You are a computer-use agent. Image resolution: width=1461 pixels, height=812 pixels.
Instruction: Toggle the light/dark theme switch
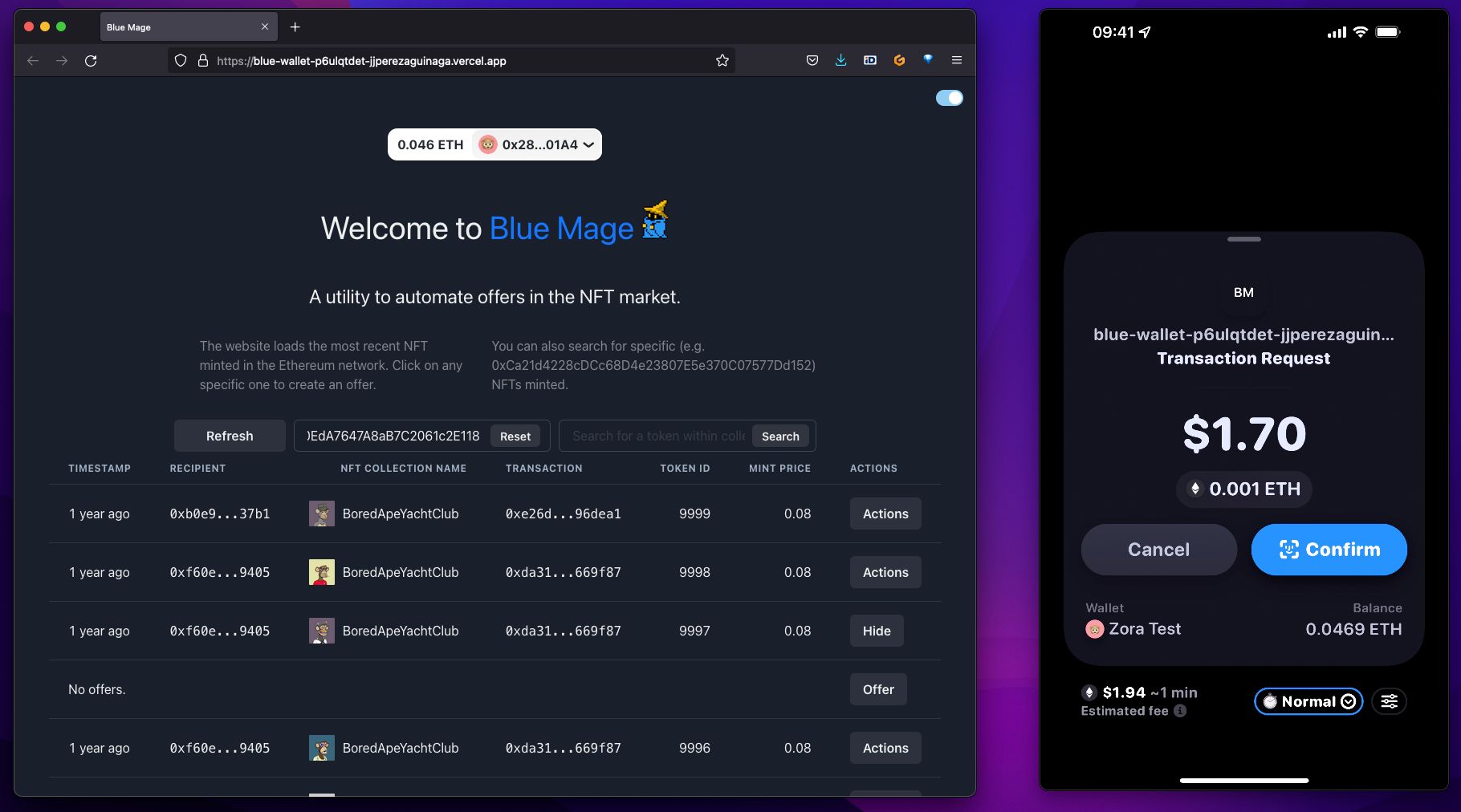pos(950,98)
